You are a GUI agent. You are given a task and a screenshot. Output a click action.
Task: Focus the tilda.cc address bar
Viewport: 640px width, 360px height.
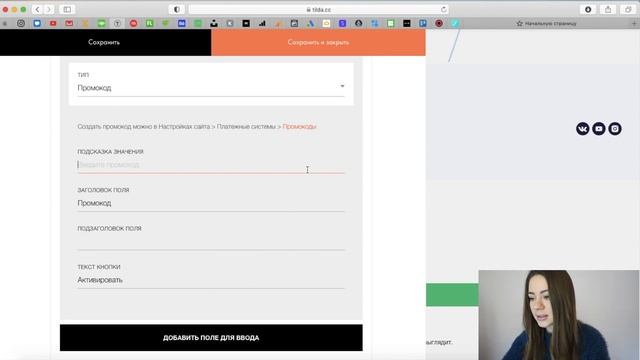318,9
